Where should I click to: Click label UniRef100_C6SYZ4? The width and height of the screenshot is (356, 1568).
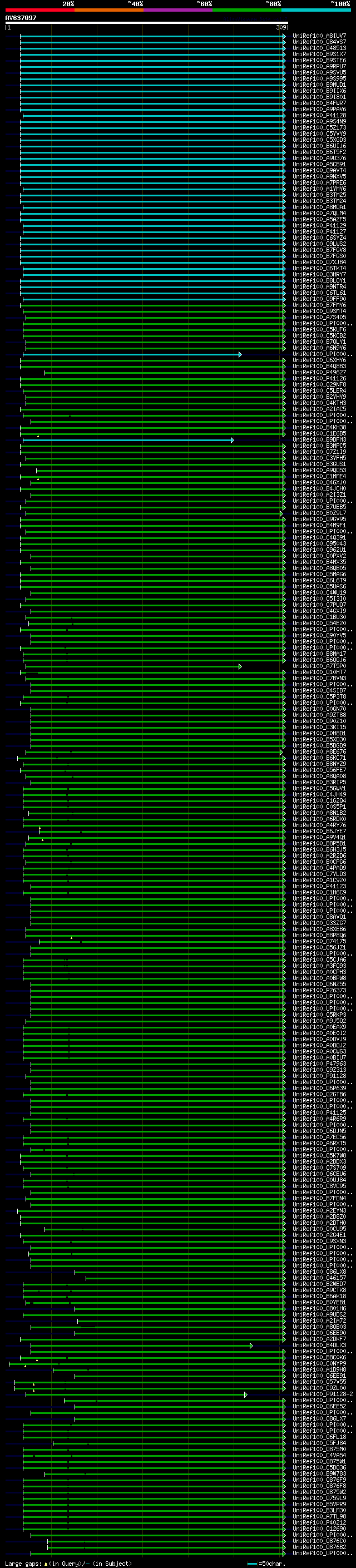coord(319,238)
